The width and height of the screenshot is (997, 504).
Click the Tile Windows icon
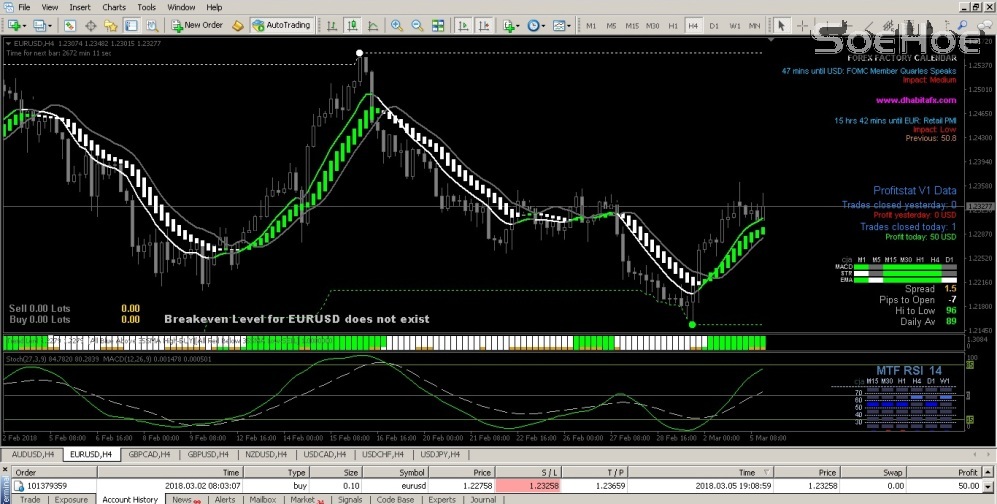[437, 25]
